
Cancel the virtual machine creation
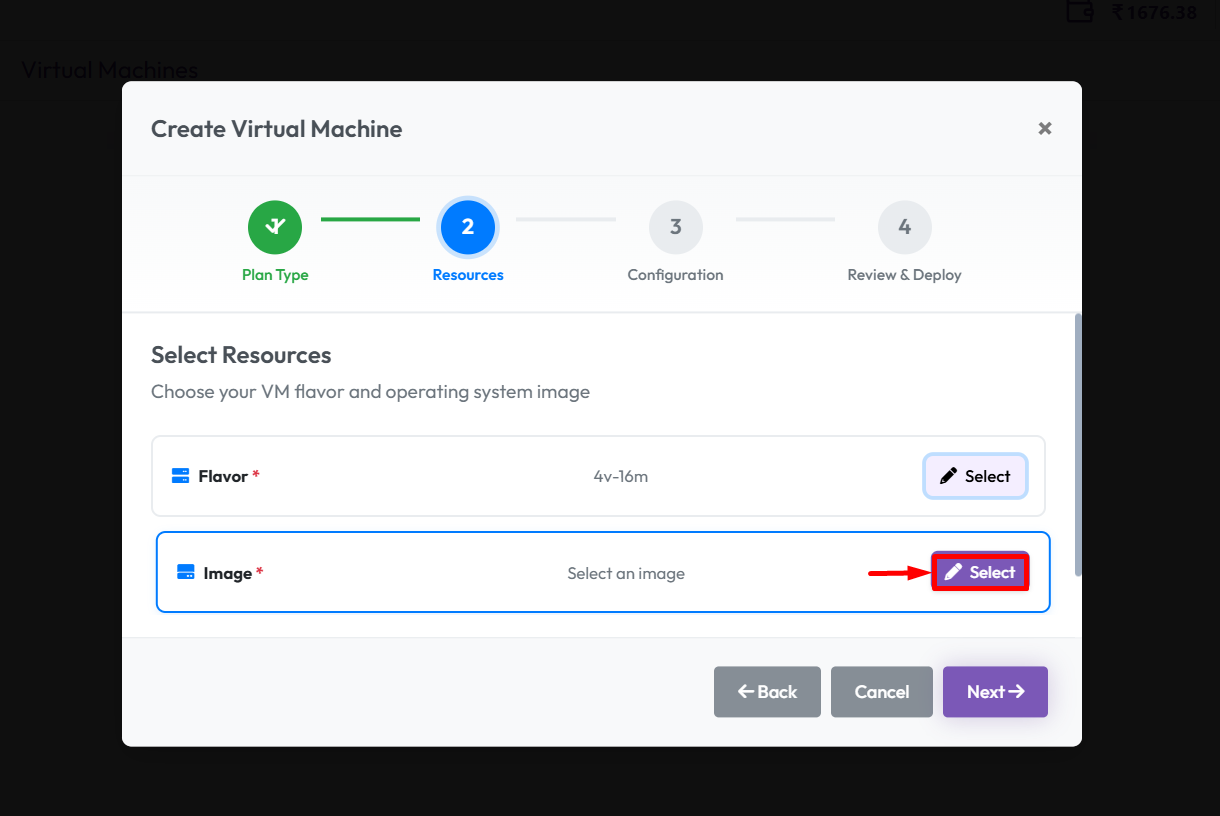tap(882, 692)
